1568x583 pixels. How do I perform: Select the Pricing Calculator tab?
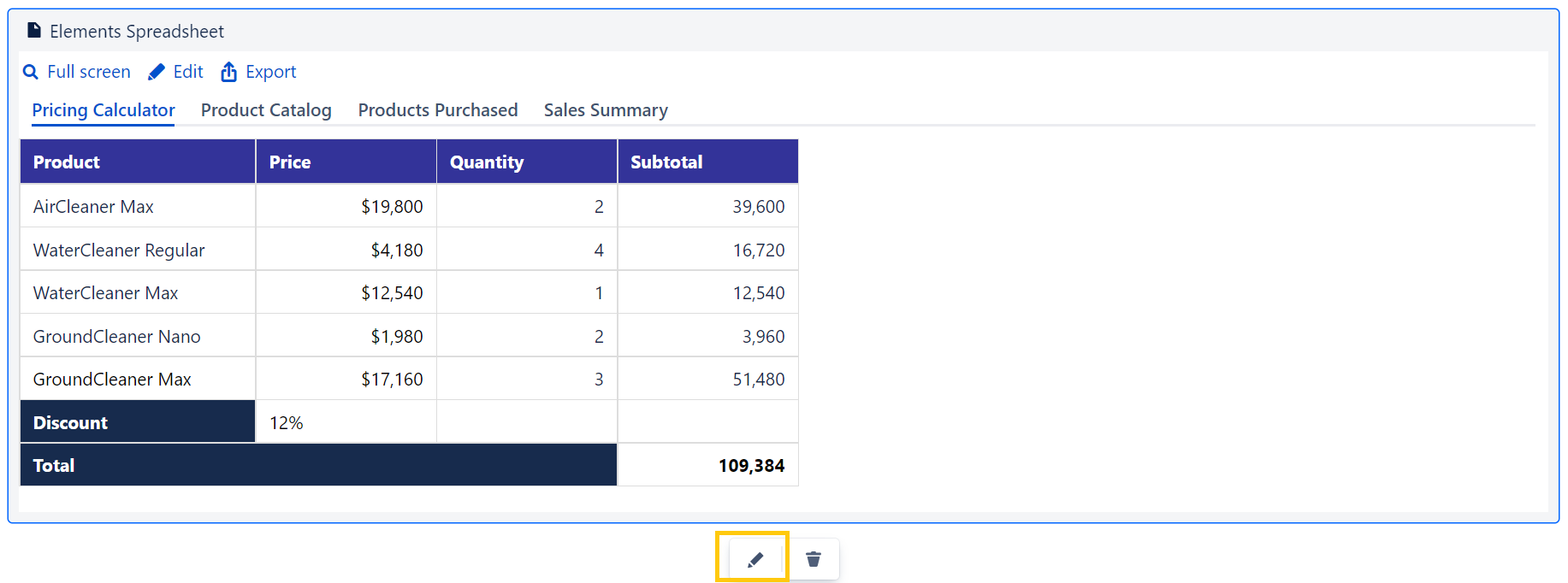[x=104, y=110]
